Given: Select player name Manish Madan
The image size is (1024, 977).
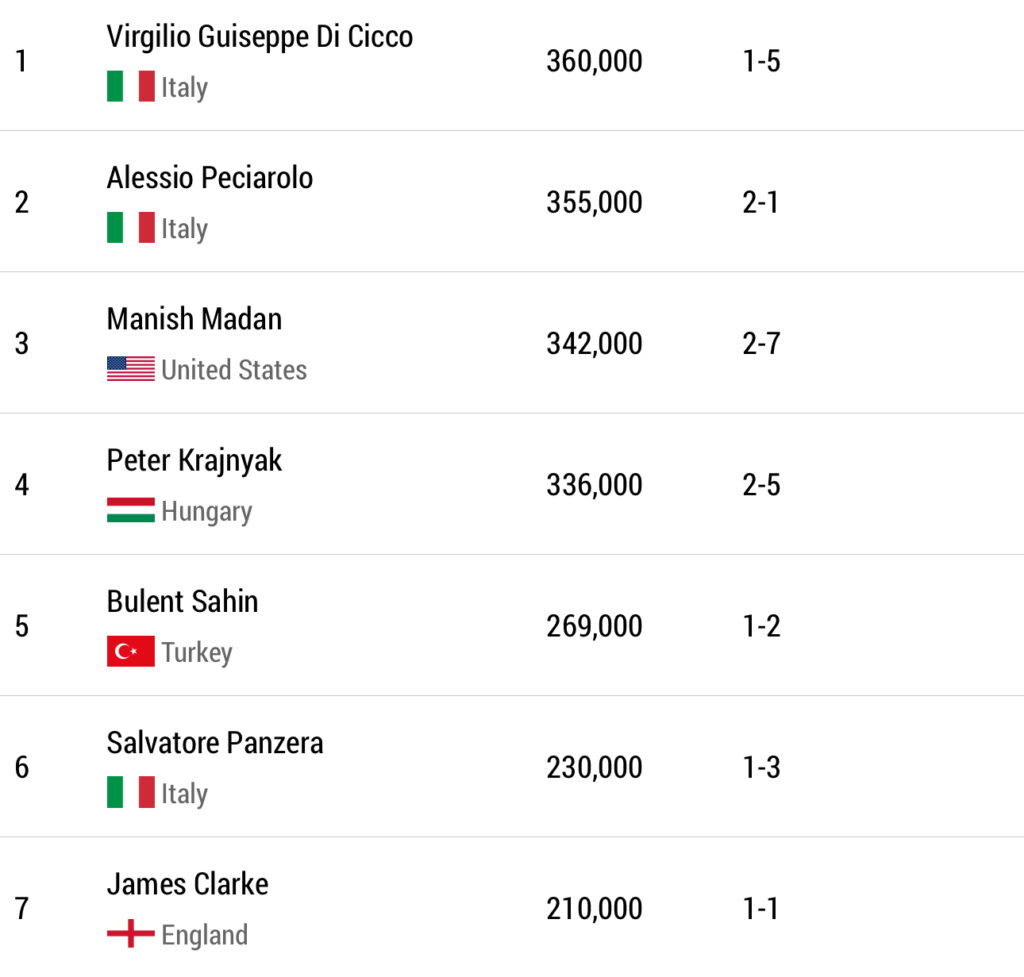Looking at the screenshot, I should pyautogui.click(x=194, y=319).
